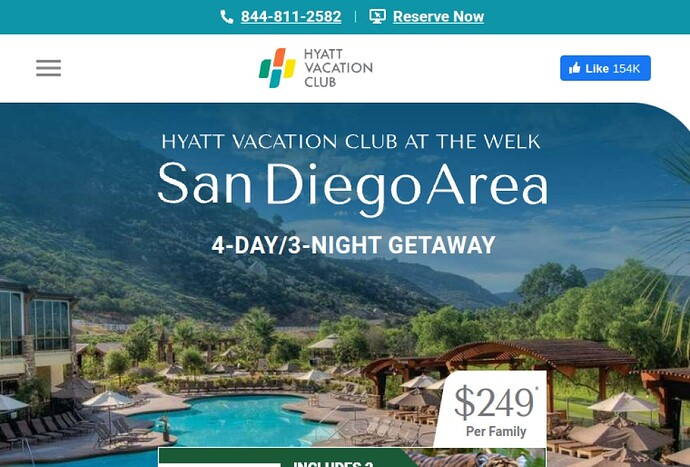
Task: Click the resort building with tall windows
Action: (35, 335)
